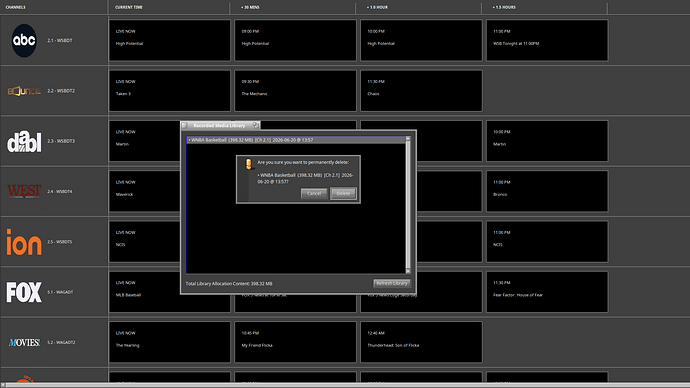Select the WNBA Basketball recording row
The width and height of the screenshot is (690, 388).
(x=296, y=140)
